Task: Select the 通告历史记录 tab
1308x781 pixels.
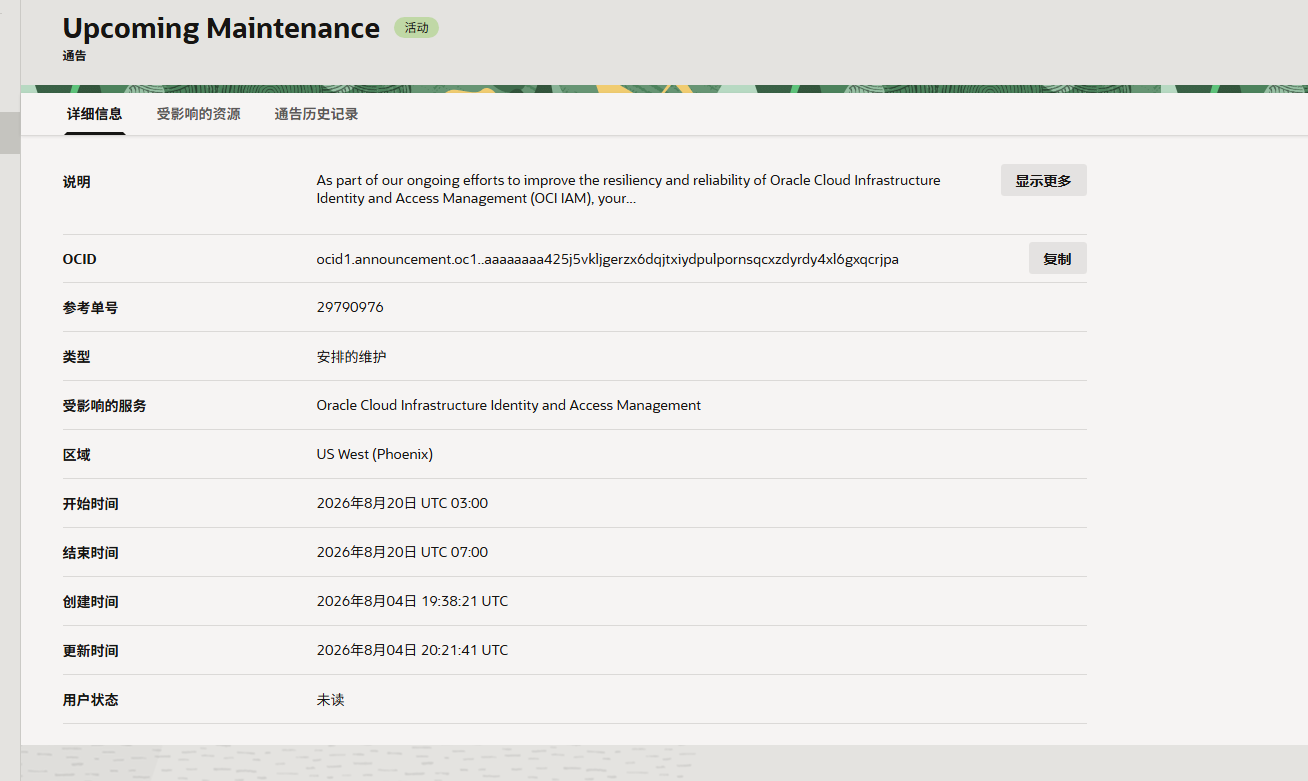Action: [x=316, y=114]
